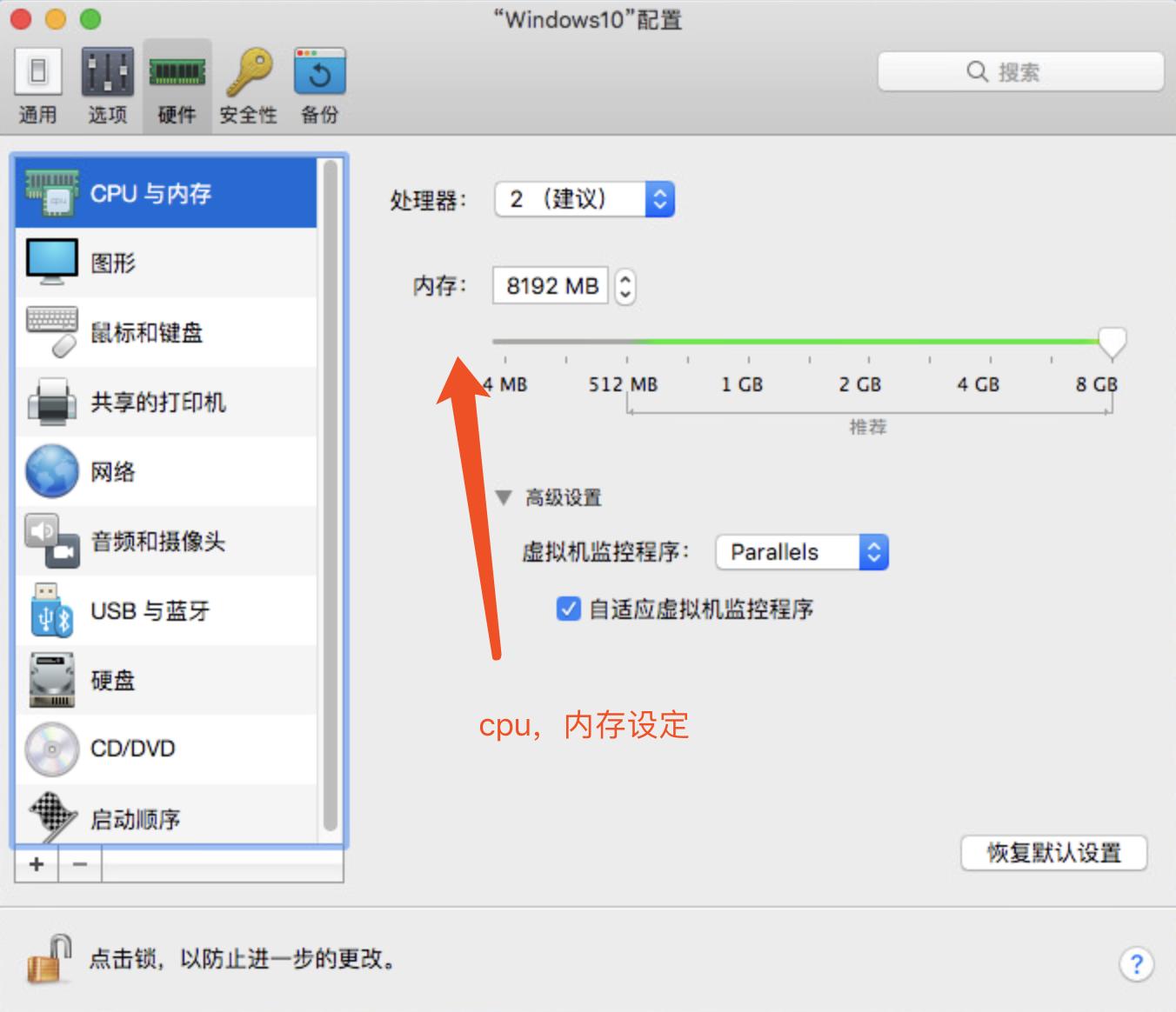
Task: Click the help question mark button
Action: tap(1136, 963)
